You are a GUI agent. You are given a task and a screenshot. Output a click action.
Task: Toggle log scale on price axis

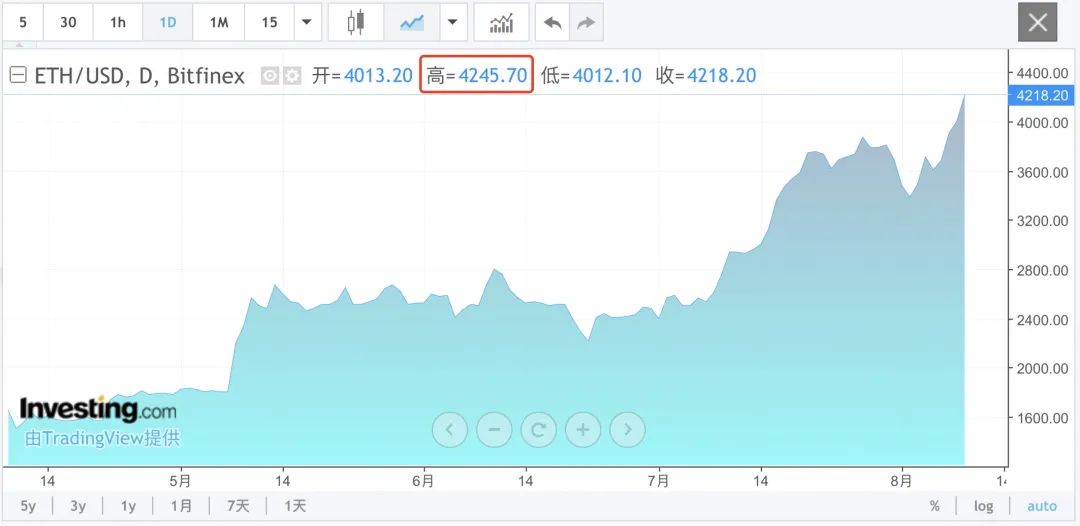(x=983, y=506)
